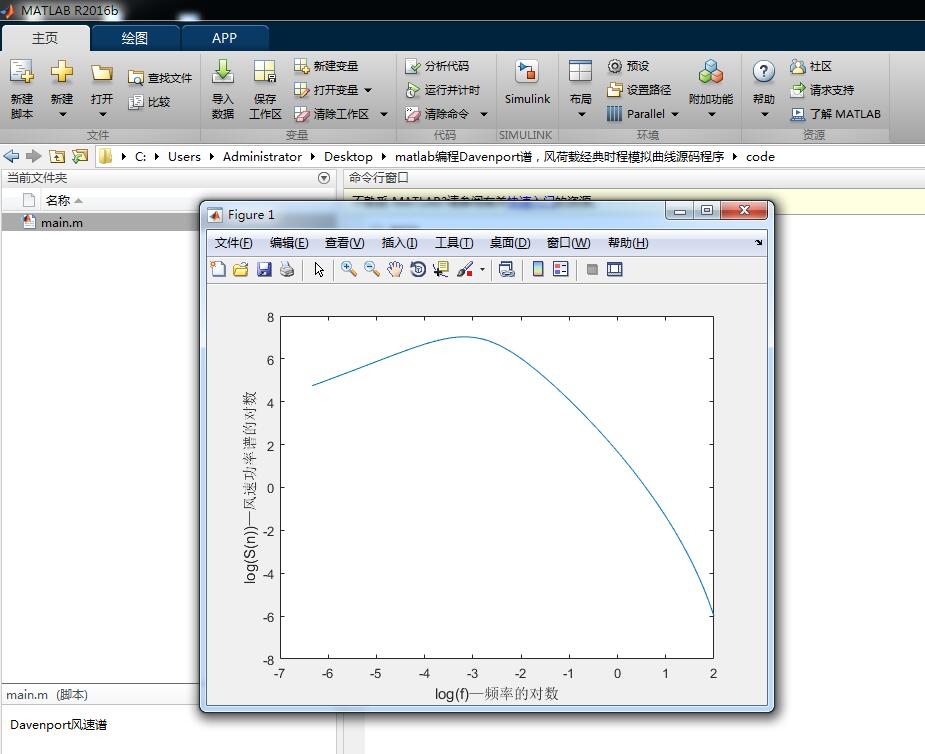925x754 pixels.
Task: Toggle the Zoom Out tool
Action: pos(372,270)
